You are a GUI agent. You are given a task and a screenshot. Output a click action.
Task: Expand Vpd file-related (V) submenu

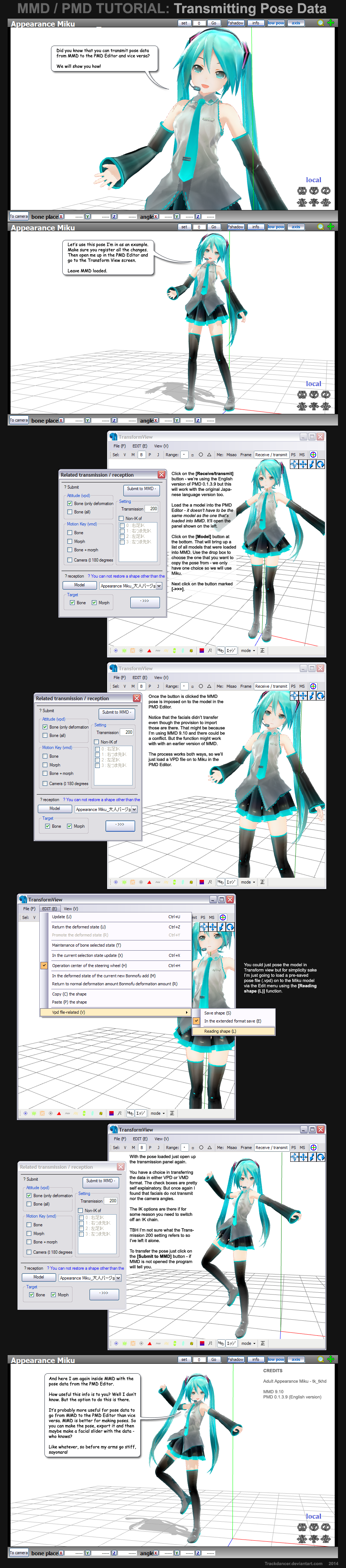(115, 1012)
